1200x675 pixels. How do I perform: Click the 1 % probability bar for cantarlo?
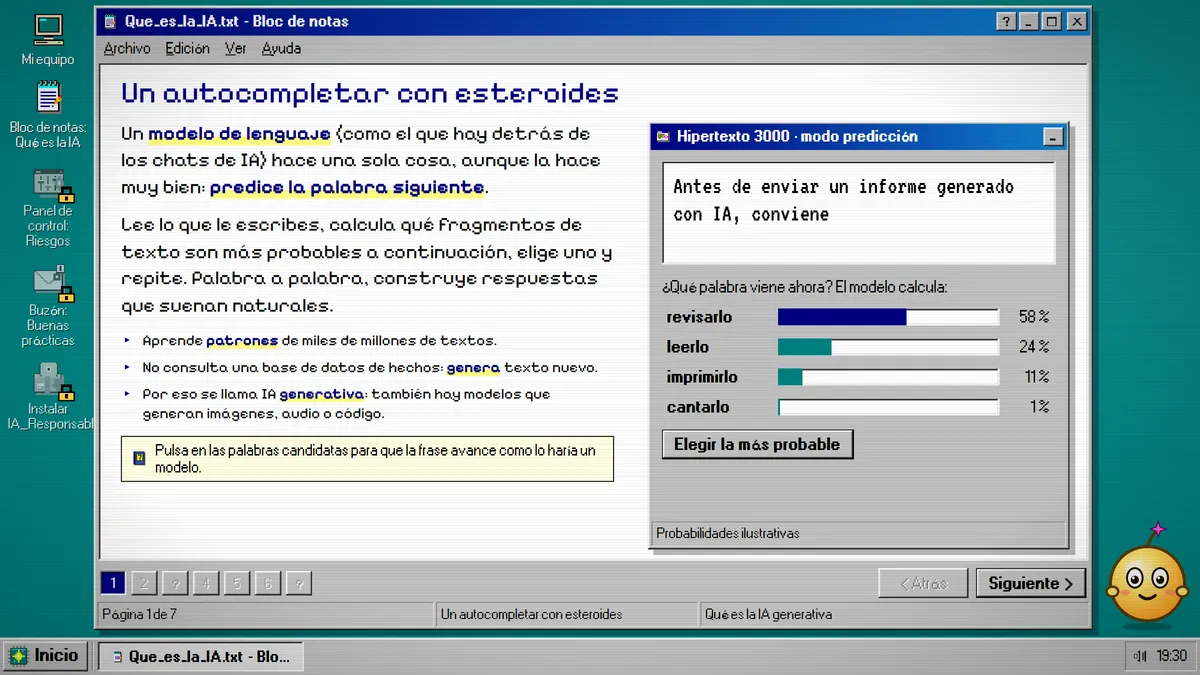[x=888, y=407]
